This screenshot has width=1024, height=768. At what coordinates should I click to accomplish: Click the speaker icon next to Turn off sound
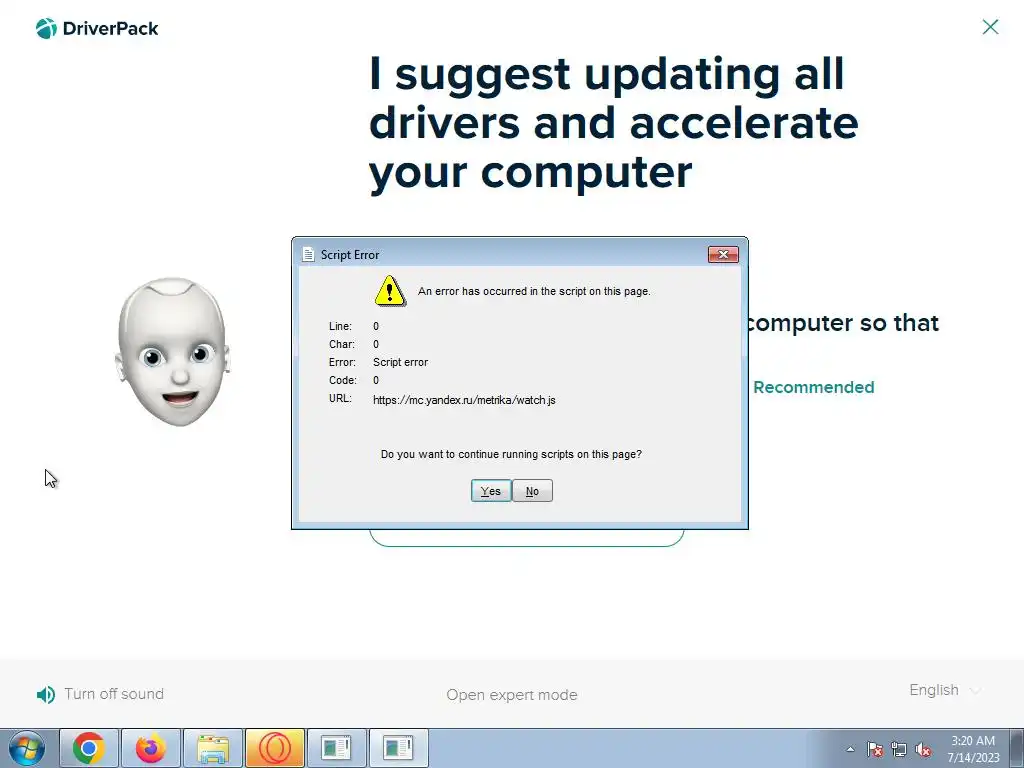pos(46,695)
